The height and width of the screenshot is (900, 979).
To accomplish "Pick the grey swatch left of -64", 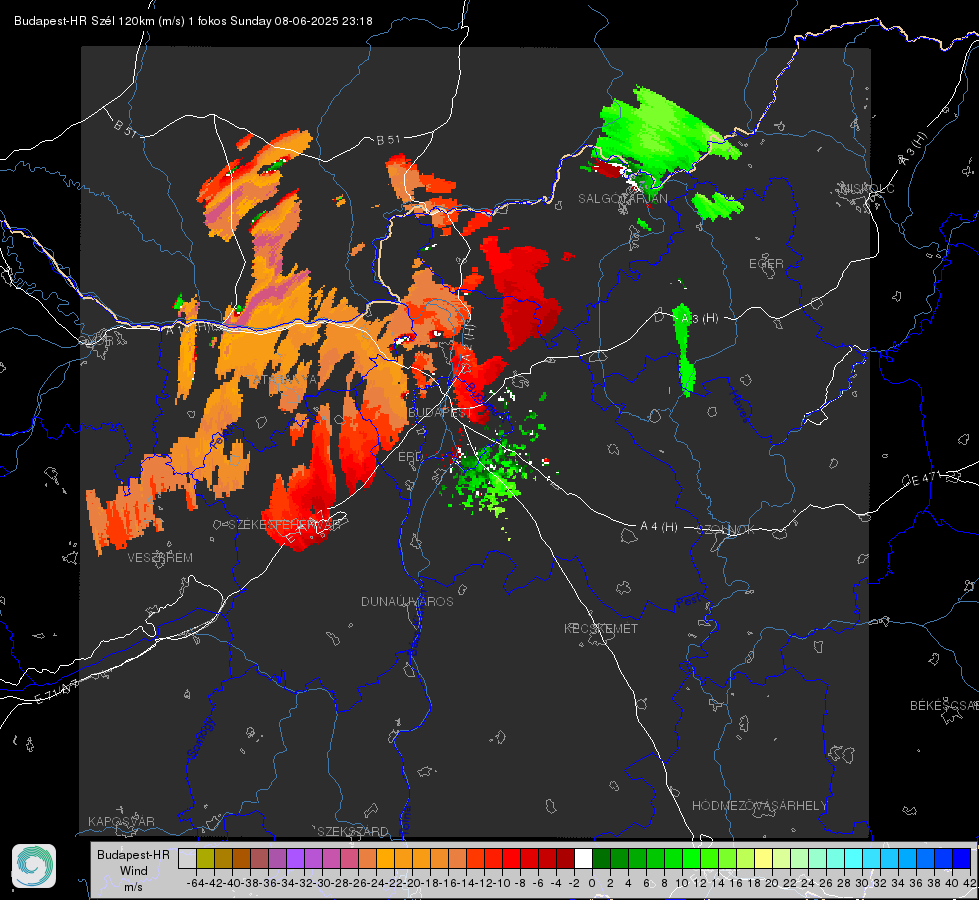I will [x=187, y=859].
